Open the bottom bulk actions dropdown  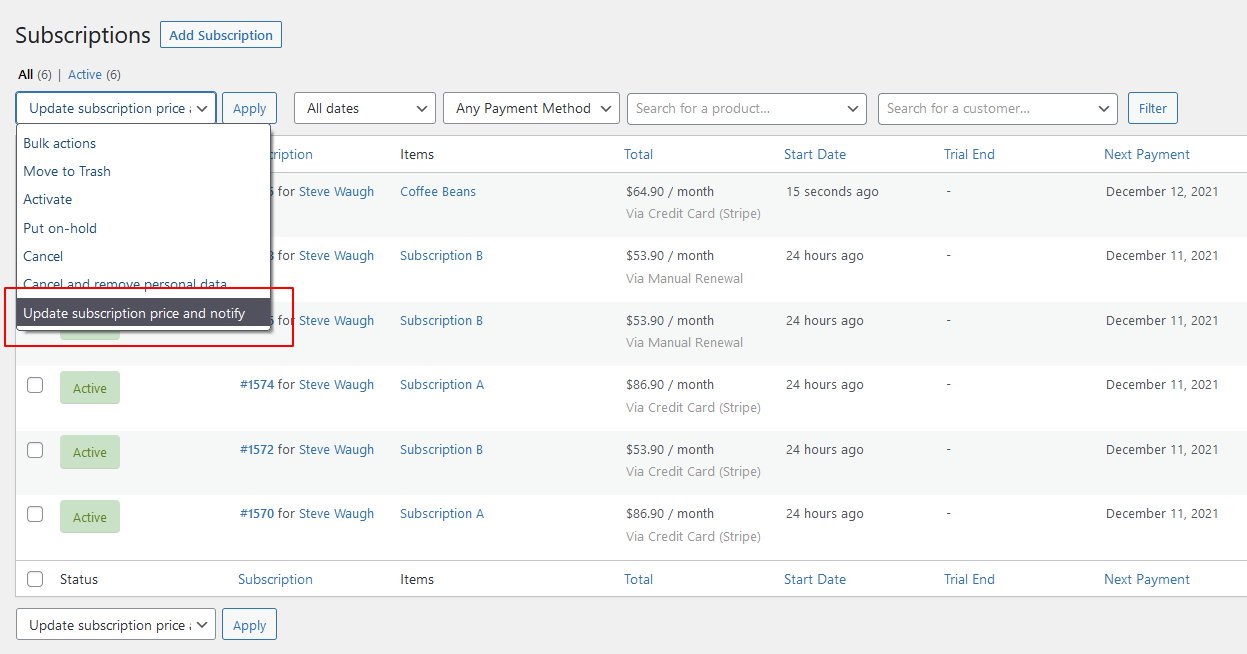pos(115,624)
